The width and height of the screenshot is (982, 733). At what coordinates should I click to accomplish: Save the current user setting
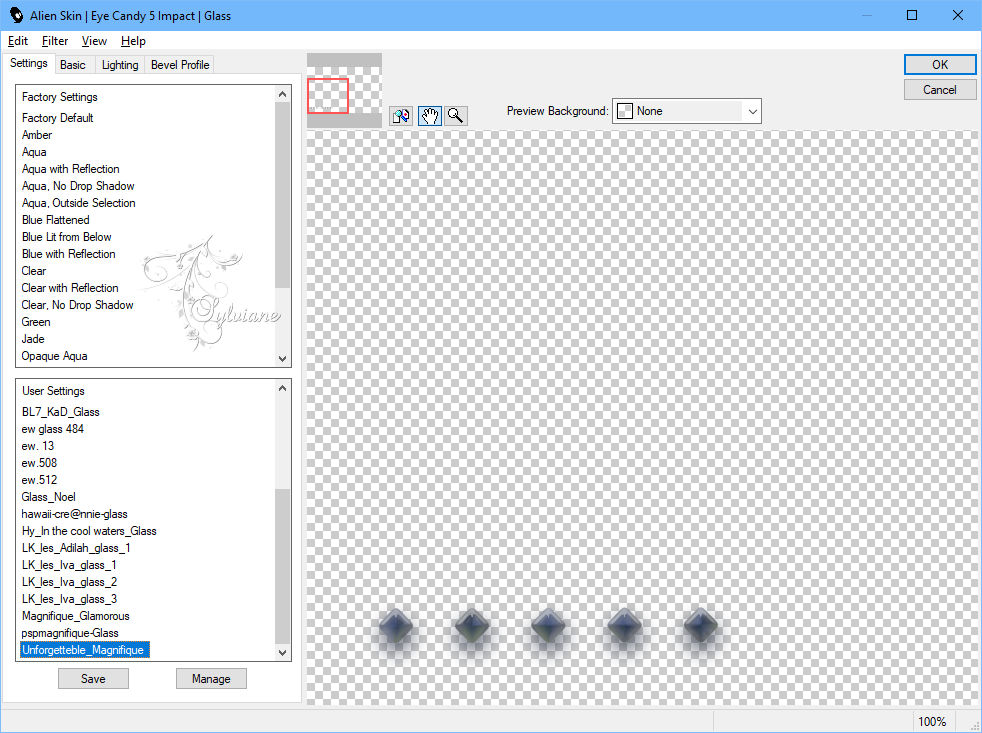coord(93,678)
